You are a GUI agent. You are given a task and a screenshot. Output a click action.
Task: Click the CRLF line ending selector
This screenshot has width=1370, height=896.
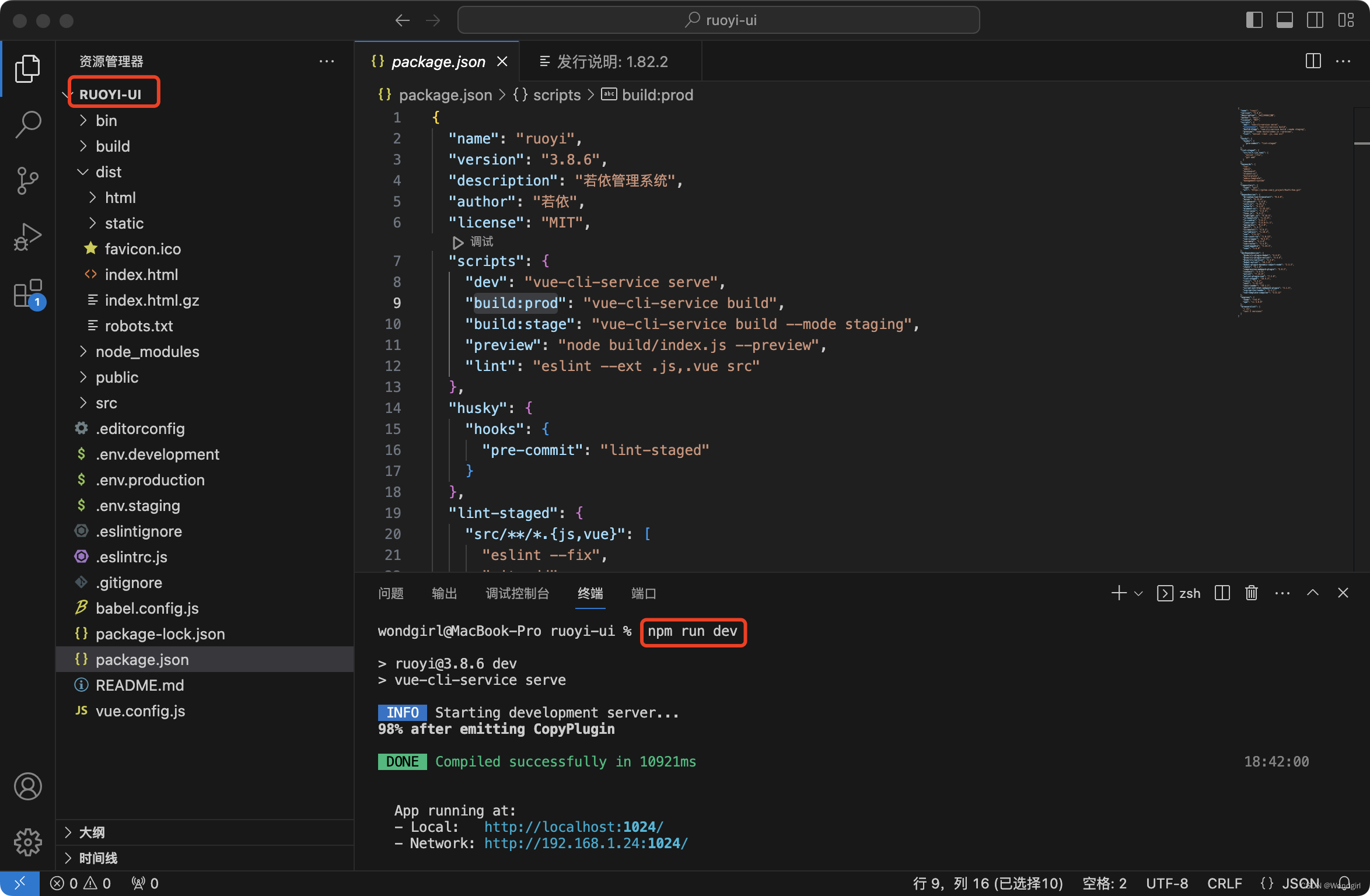pos(1222,881)
